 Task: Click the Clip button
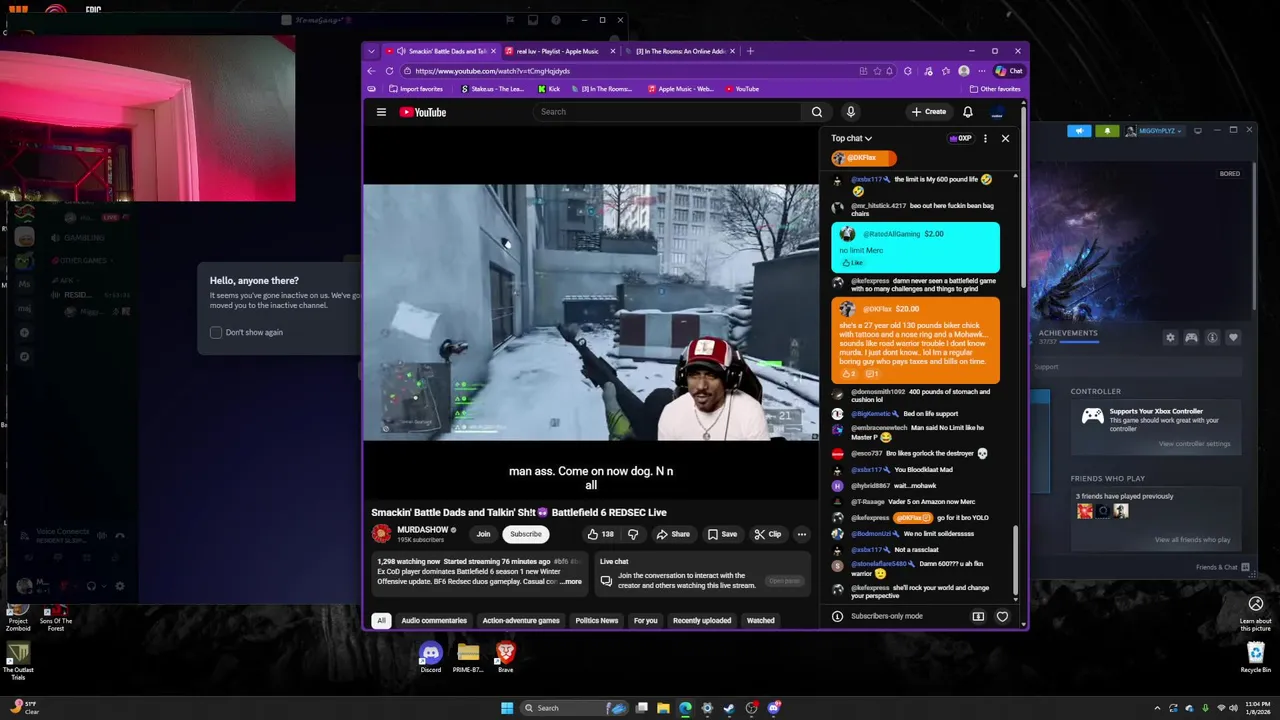coord(768,534)
